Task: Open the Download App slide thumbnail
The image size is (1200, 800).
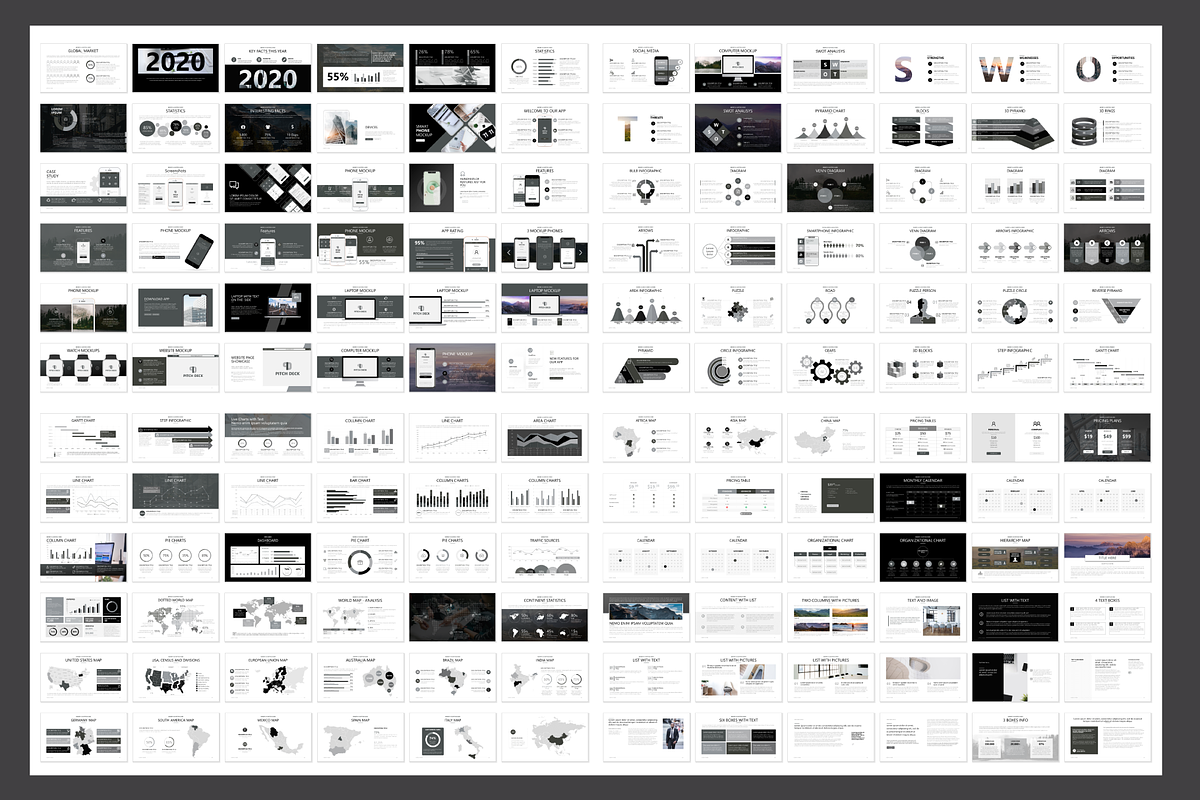Action: pos(176,308)
